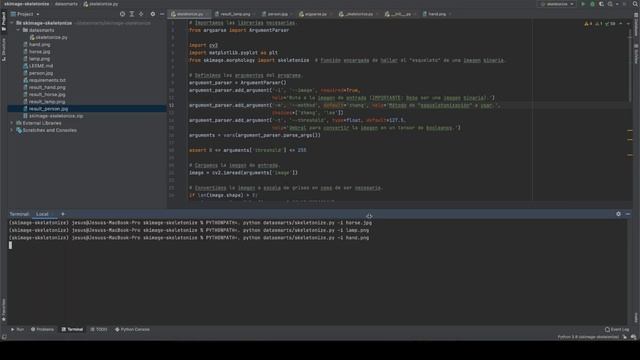Click terminal input line at cursor

[10, 245]
